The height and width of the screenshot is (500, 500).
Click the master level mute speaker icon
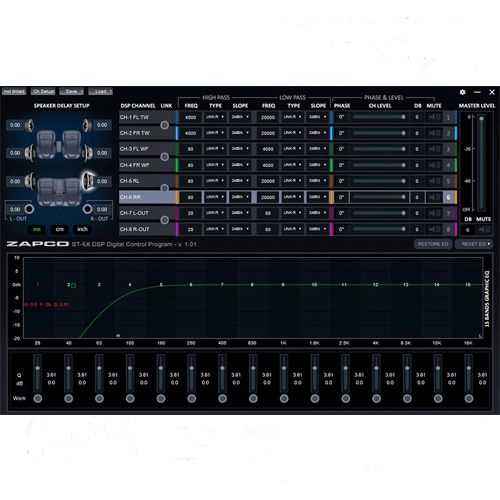point(484,229)
